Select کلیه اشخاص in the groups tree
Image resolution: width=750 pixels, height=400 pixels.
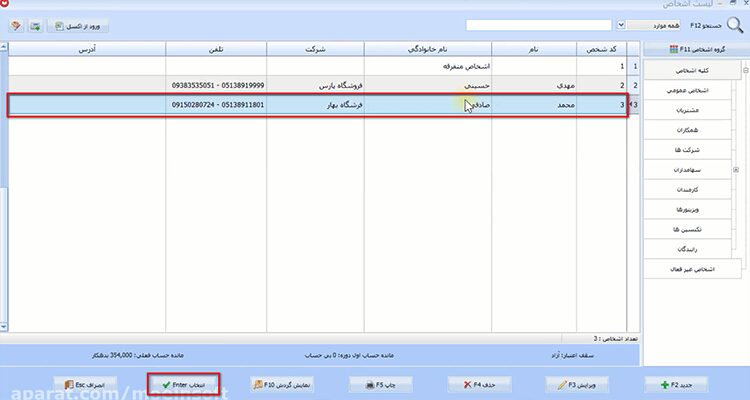(x=692, y=70)
